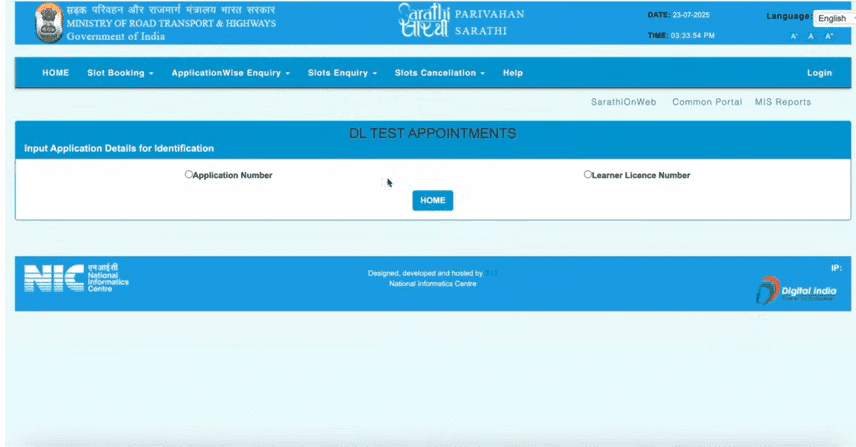Increase font size with A+ icon
The height and width of the screenshot is (447, 856).
(x=829, y=36)
